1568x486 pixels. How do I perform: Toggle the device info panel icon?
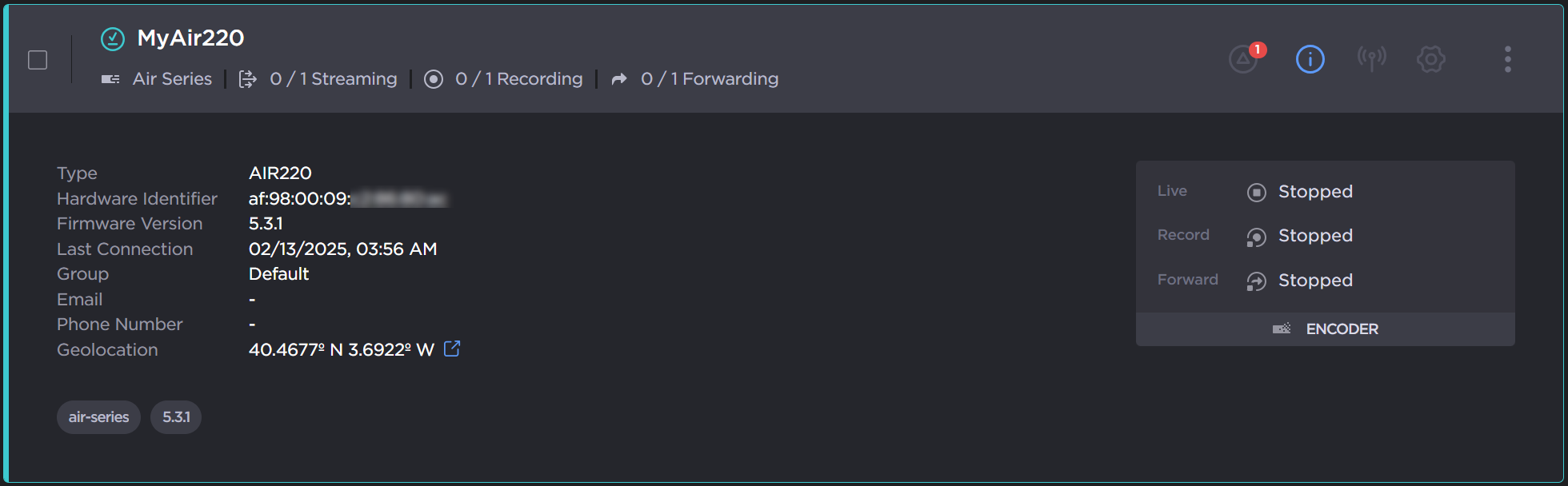pos(1310,59)
